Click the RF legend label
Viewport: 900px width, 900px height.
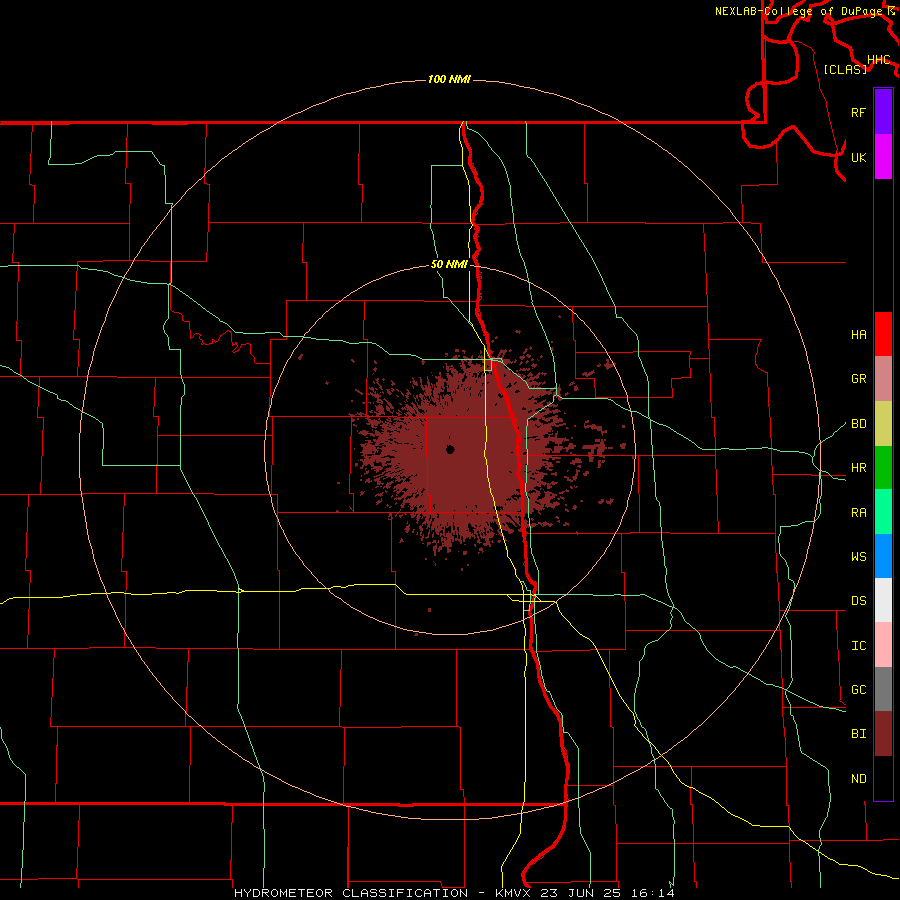tap(859, 112)
